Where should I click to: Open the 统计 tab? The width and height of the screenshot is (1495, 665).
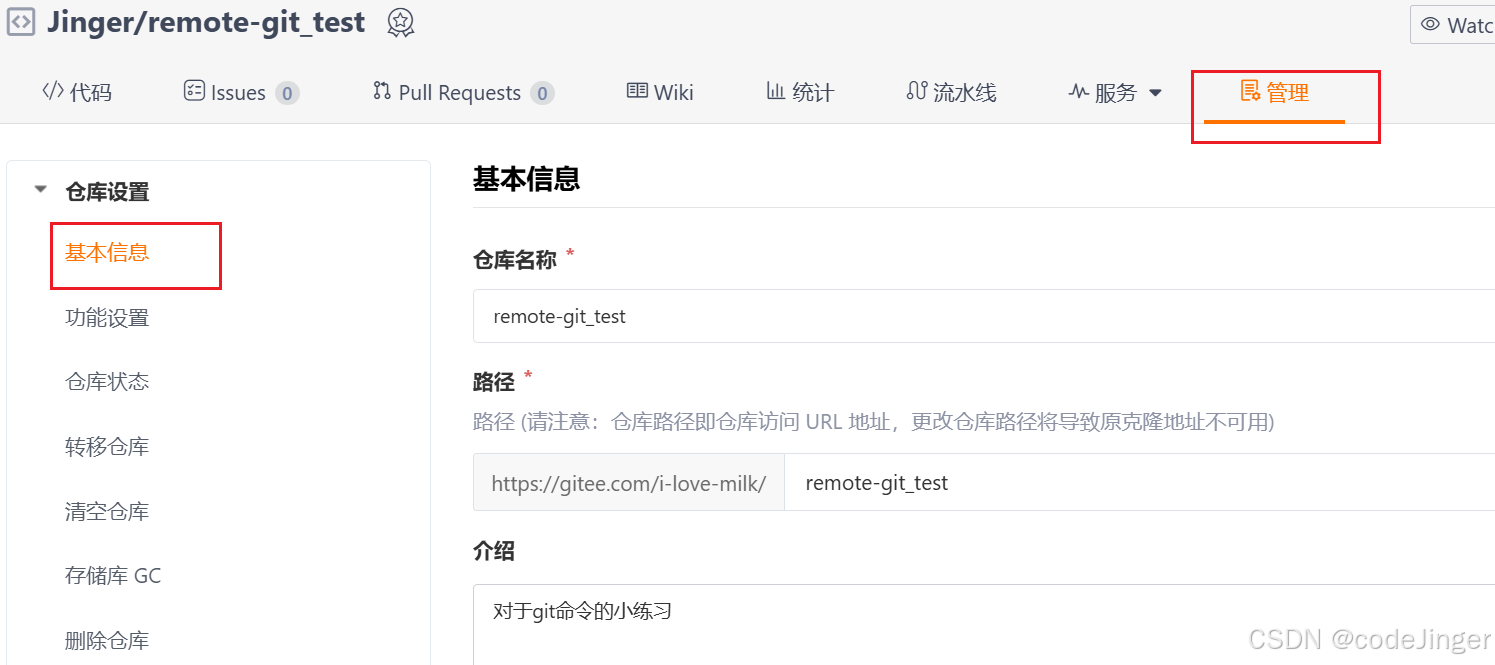(800, 93)
